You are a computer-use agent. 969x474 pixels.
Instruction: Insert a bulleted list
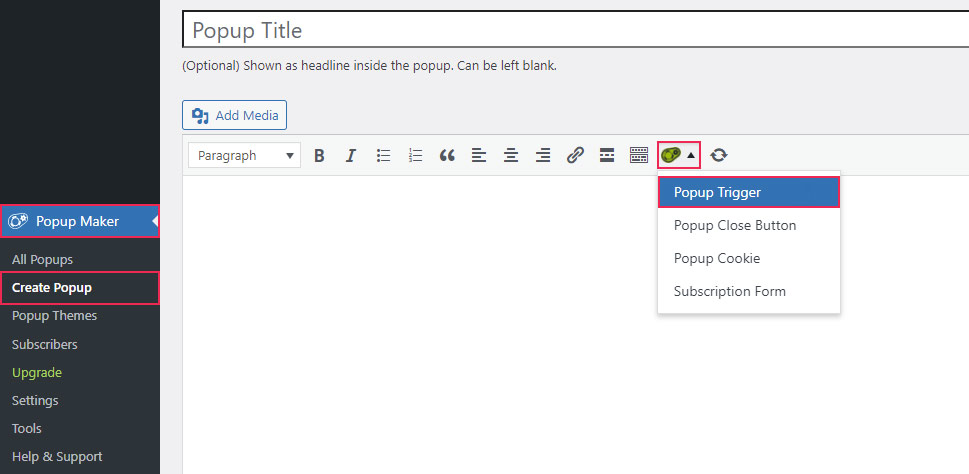[x=383, y=156]
